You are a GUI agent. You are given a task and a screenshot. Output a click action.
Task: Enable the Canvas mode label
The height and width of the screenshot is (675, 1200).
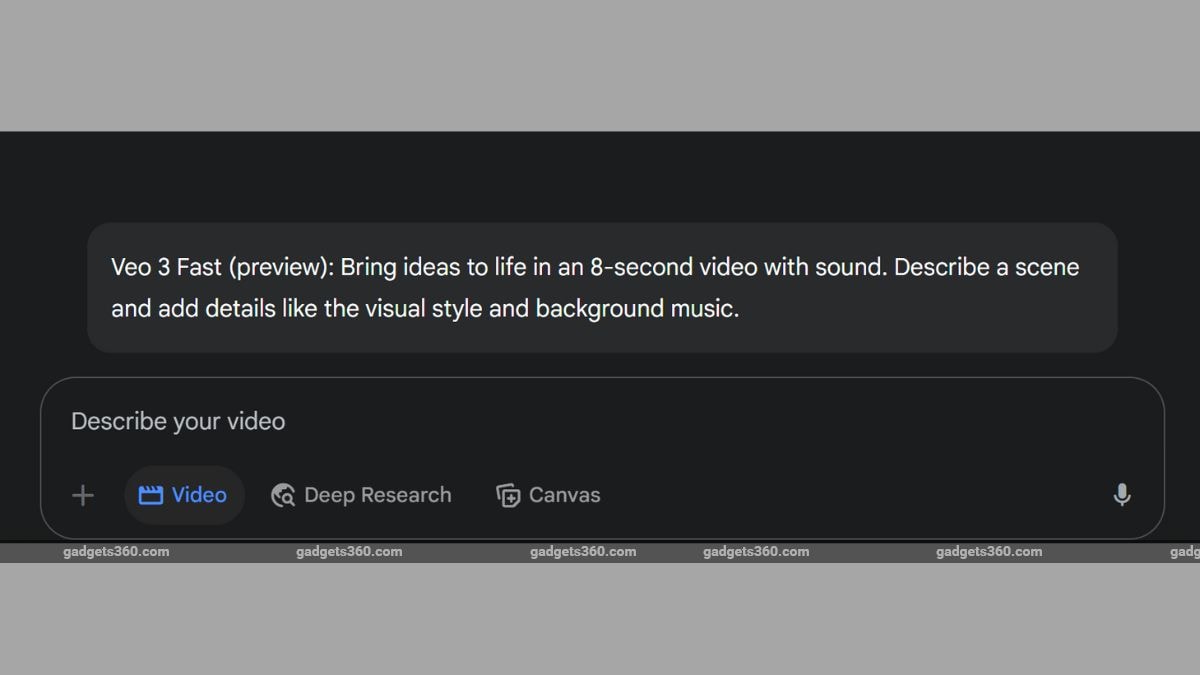point(565,495)
